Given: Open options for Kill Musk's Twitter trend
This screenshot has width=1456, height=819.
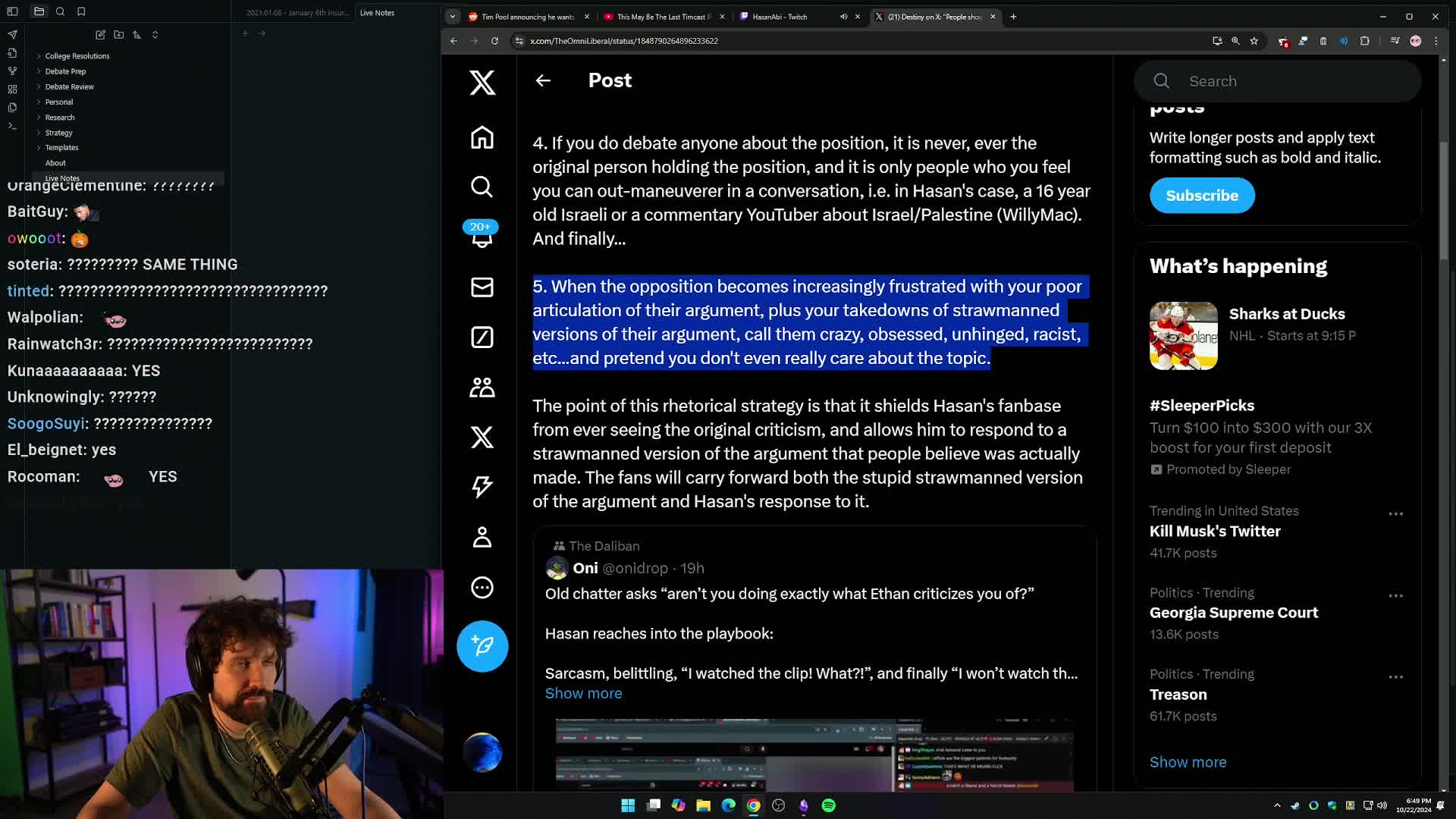Looking at the screenshot, I should pos(1395,514).
